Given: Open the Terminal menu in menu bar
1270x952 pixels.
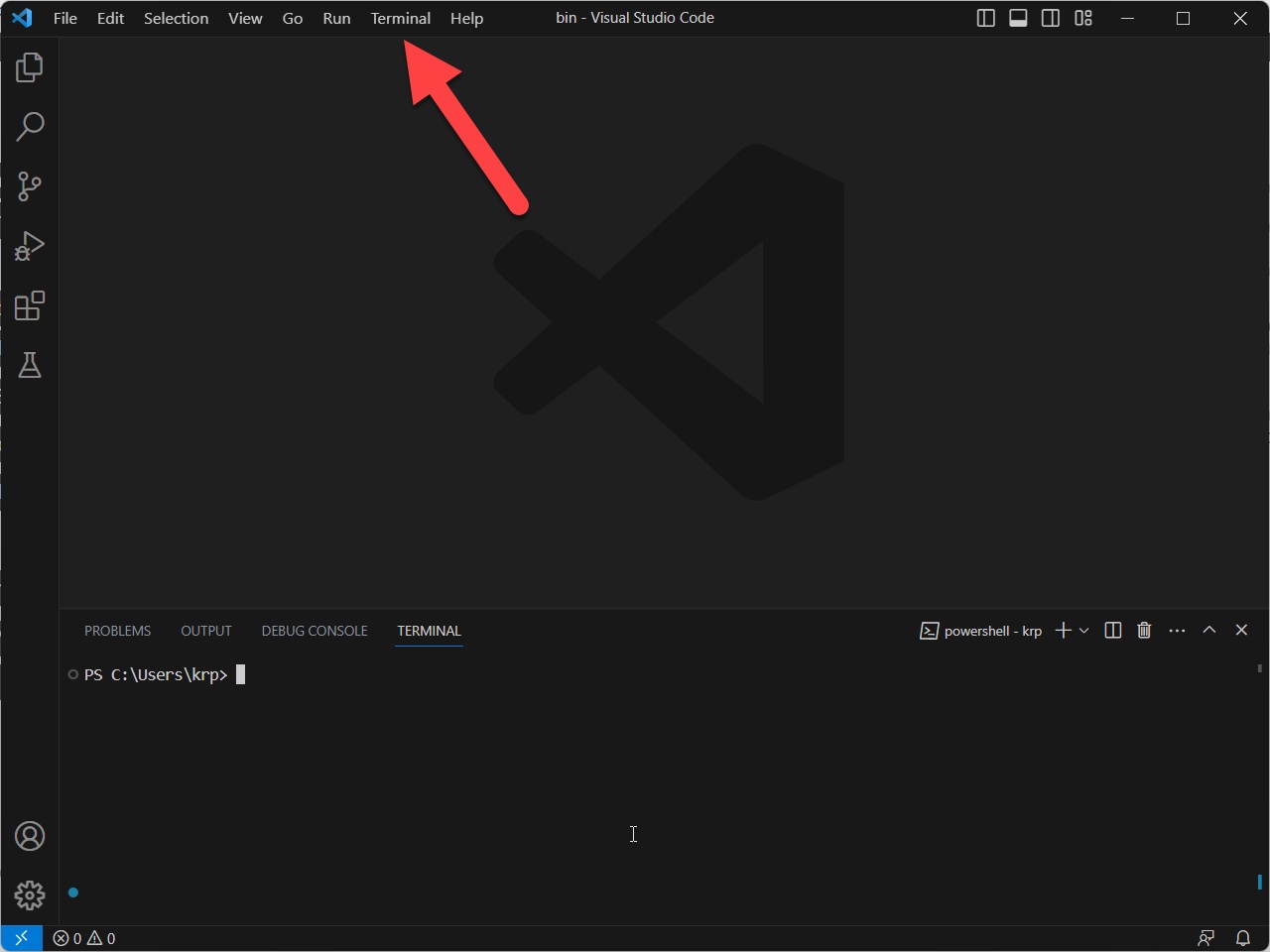Looking at the screenshot, I should point(400,18).
